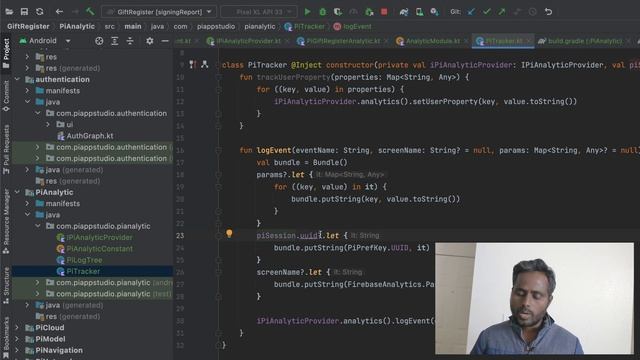Viewport: 640px width, 360px height.
Task: Click main in breadcrumb bar
Action: point(133,27)
